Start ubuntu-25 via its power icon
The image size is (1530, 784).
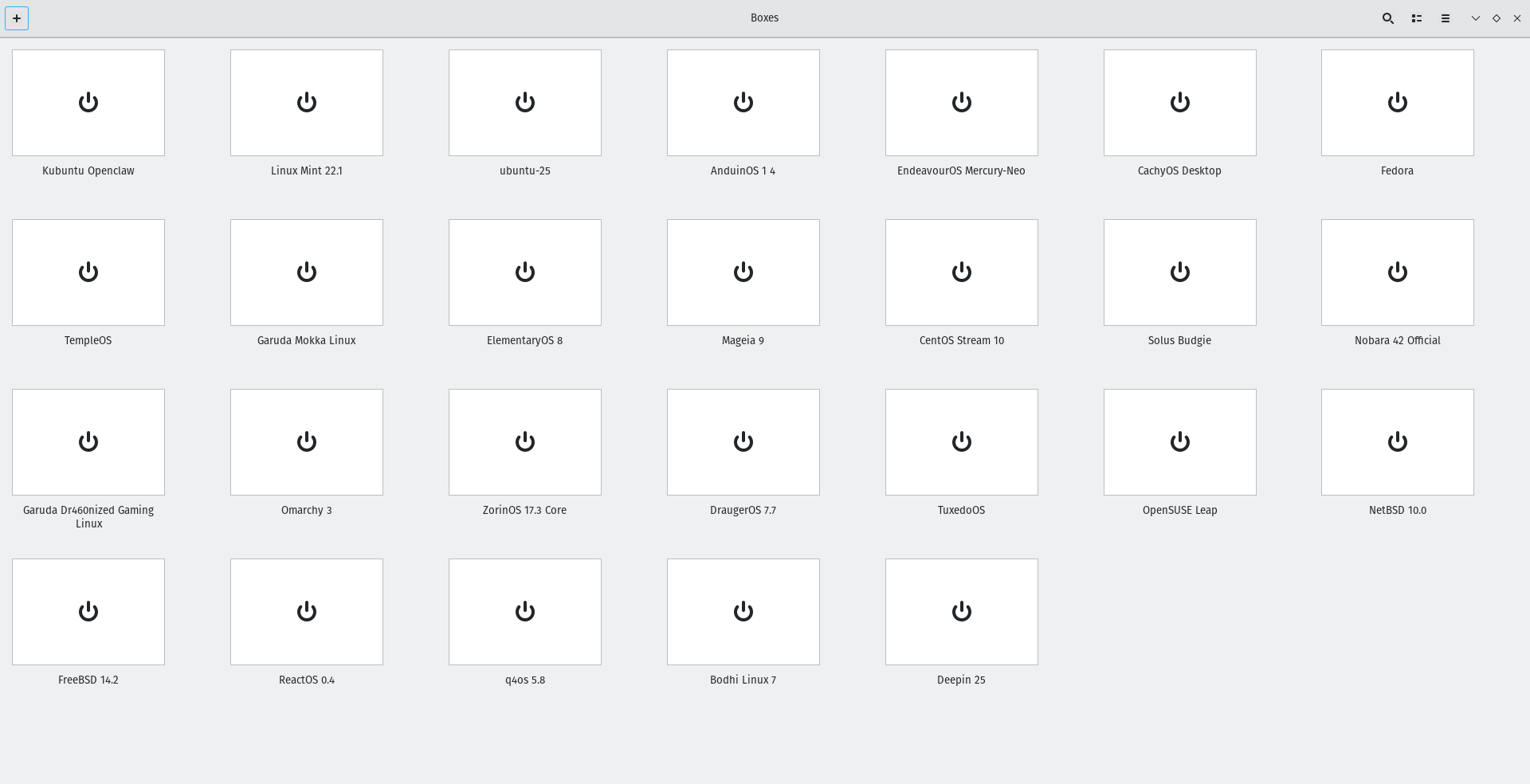[525, 102]
